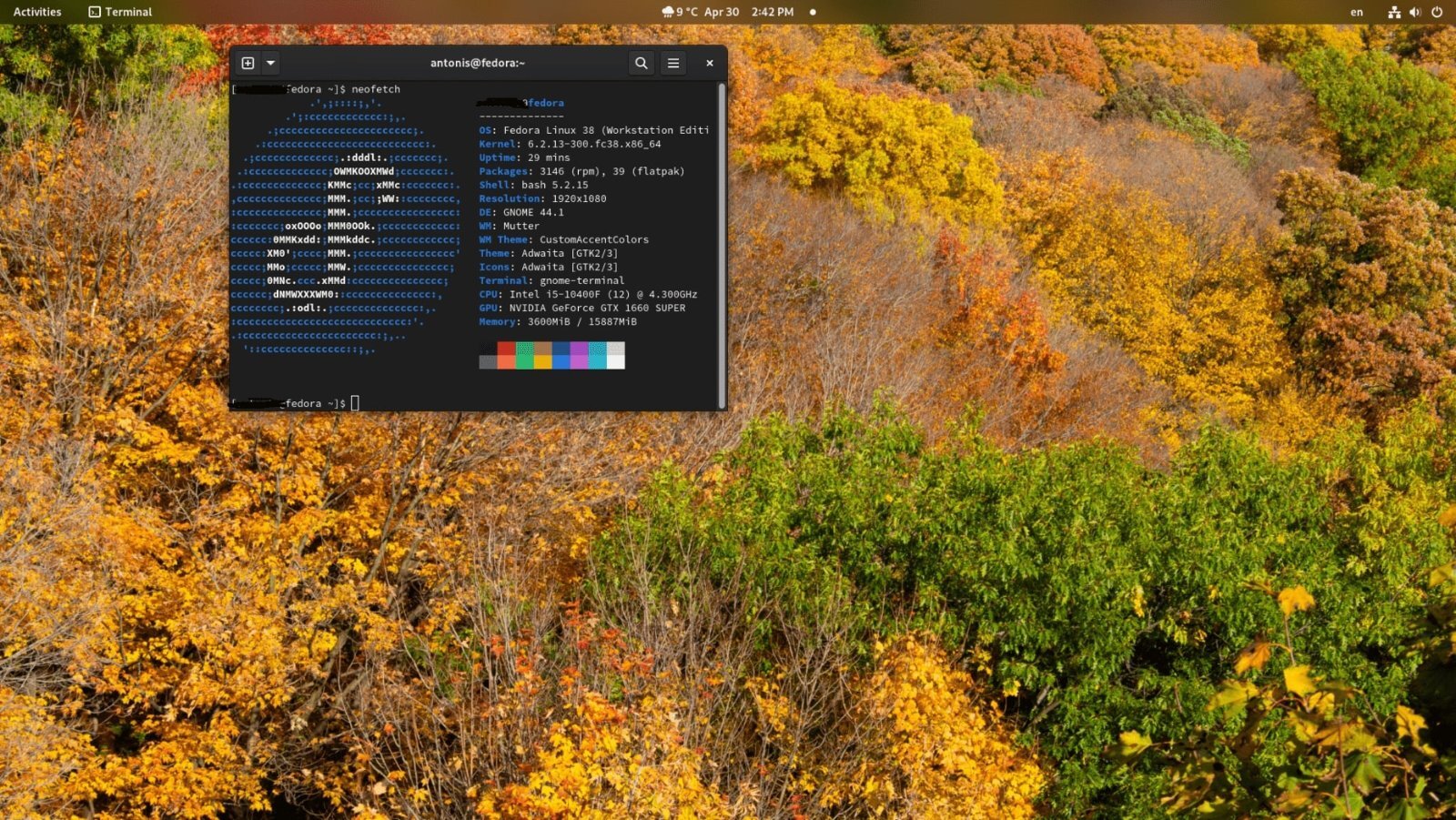The image size is (1456, 820).
Task: Click the 'antonis@fedora:~' window title
Action: 478,63
